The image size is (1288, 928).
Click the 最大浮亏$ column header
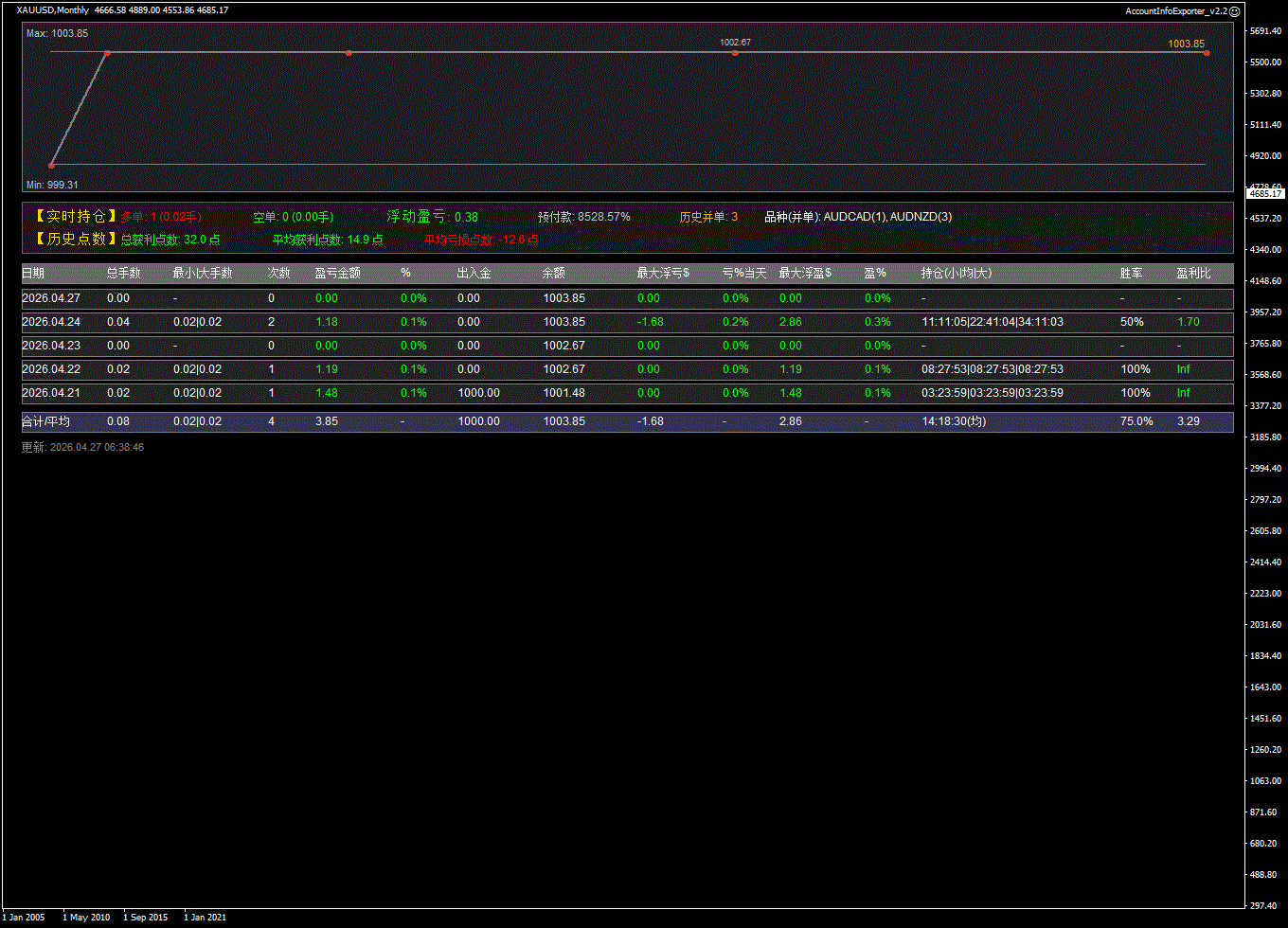pyautogui.click(x=663, y=274)
